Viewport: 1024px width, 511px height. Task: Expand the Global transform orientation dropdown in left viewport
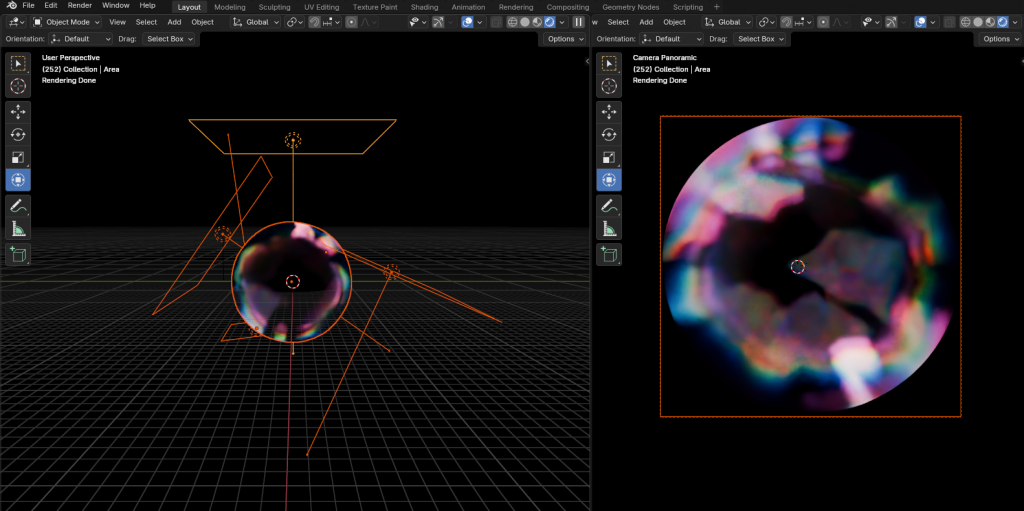(x=257, y=22)
